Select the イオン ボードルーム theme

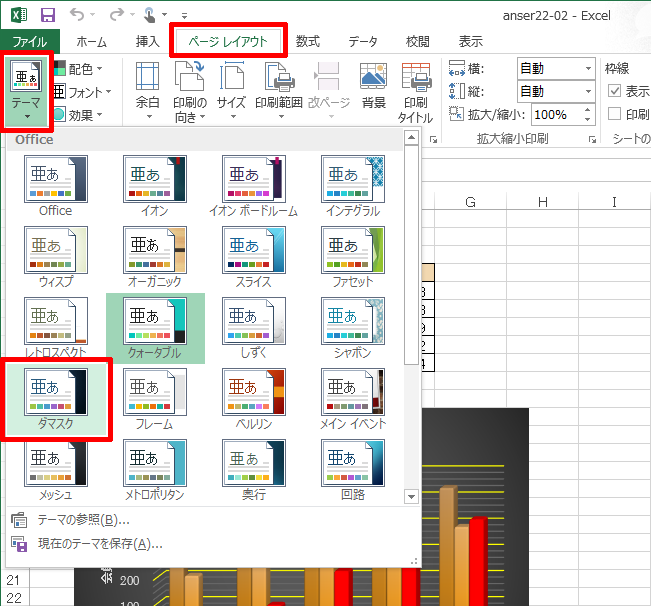[254, 186]
